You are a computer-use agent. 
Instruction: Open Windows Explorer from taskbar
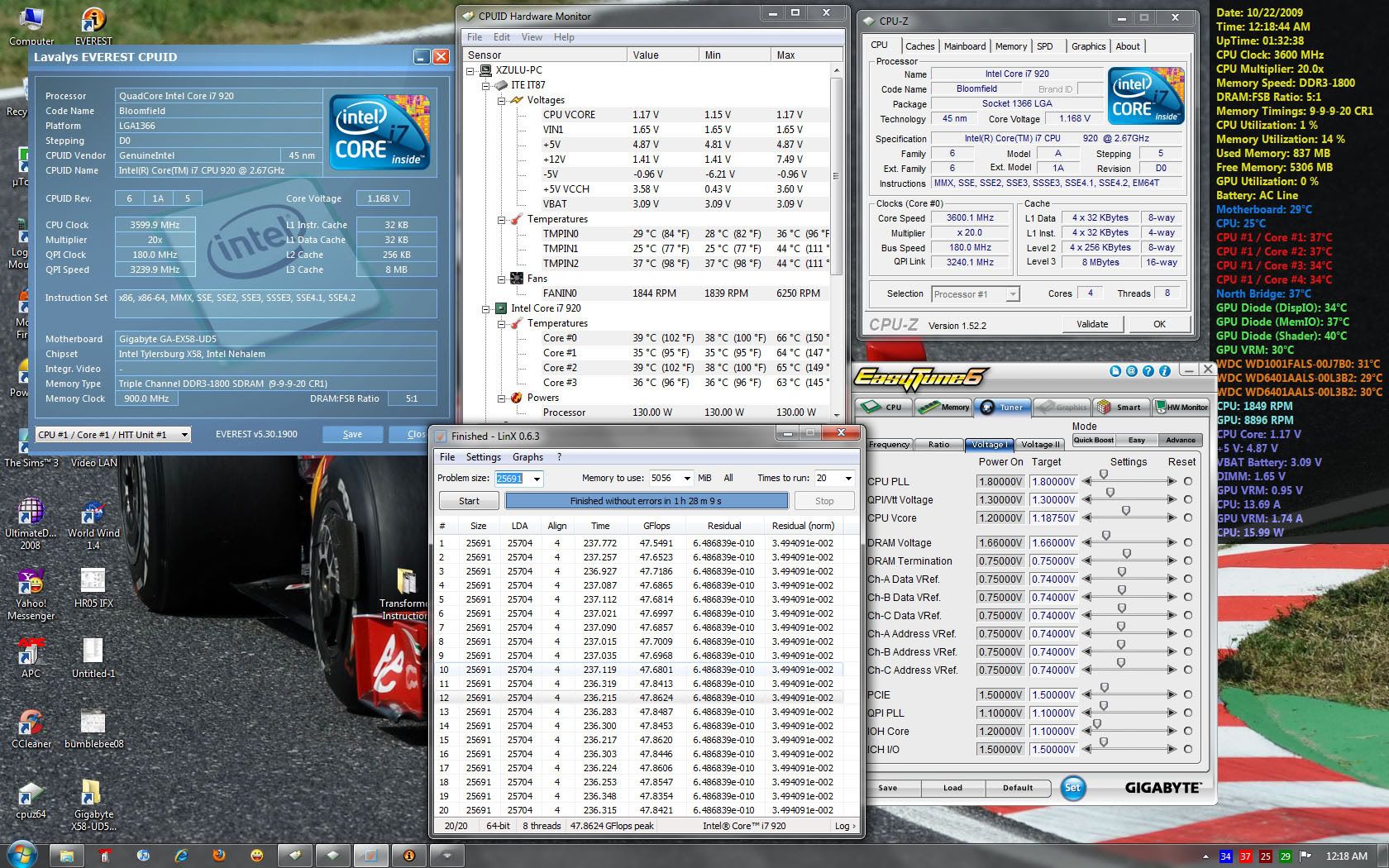tap(67, 855)
